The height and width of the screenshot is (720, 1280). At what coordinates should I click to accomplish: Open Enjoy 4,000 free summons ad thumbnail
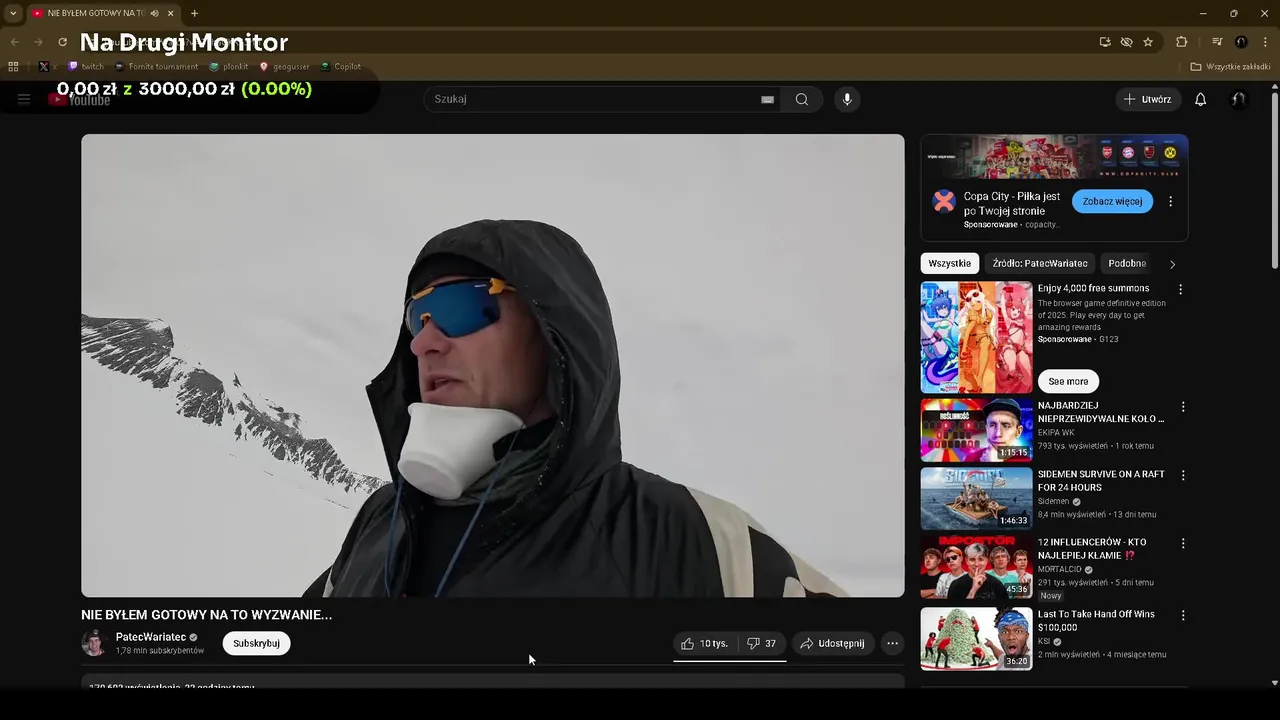(976, 337)
